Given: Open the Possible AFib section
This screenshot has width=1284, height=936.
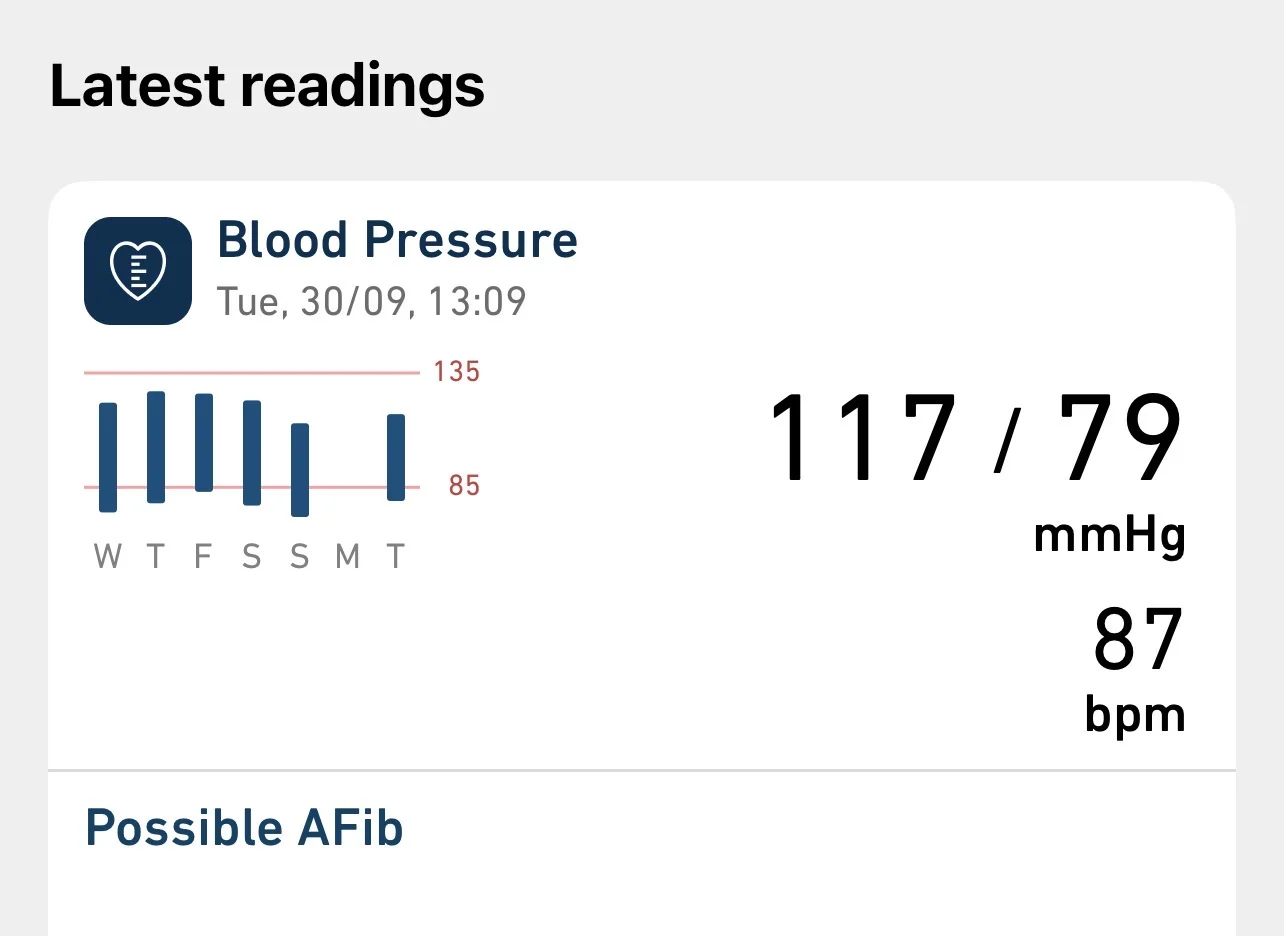Looking at the screenshot, I should click(x=244, y=828).
